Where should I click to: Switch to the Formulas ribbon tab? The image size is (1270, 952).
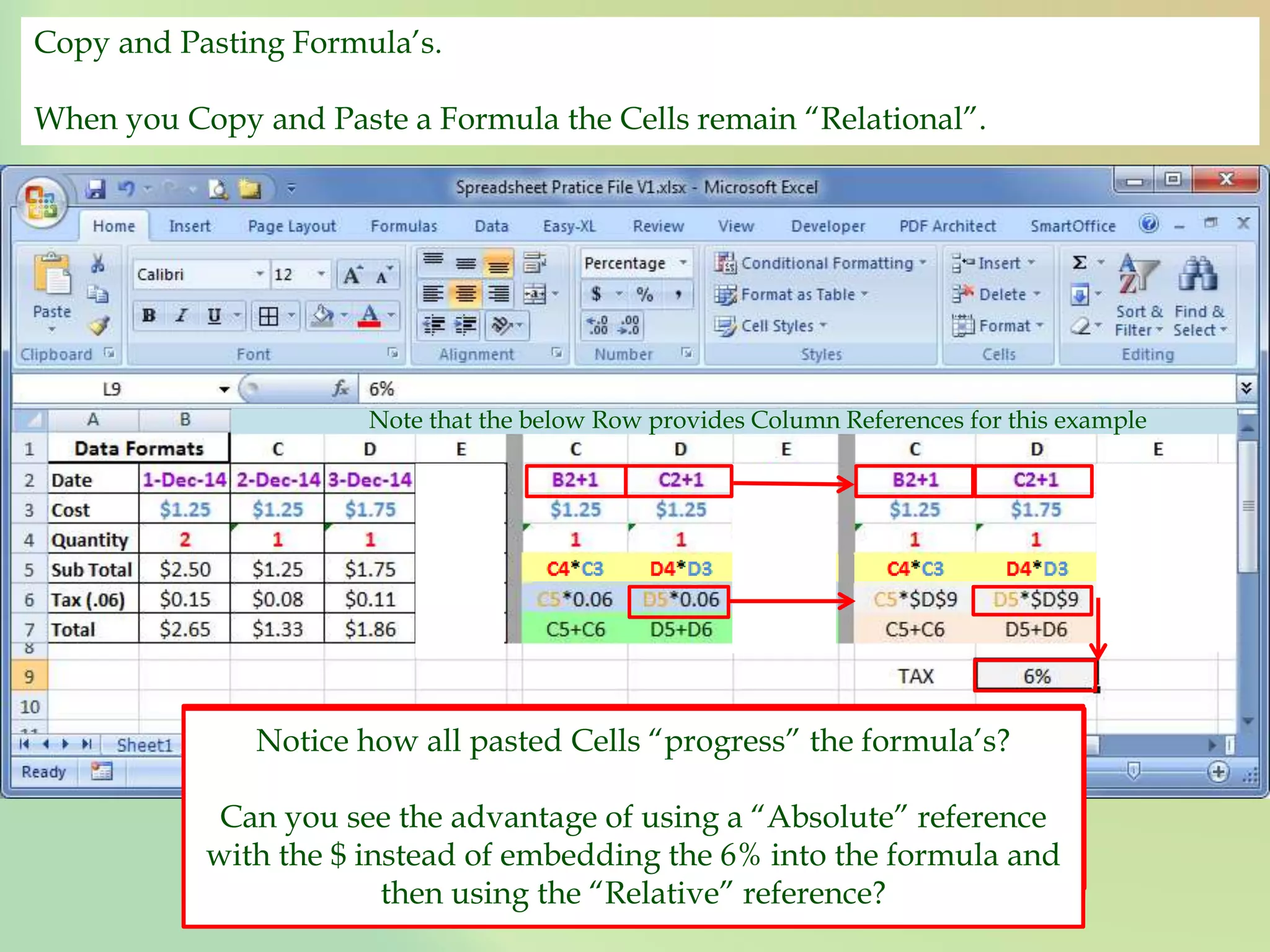(404, 226)
